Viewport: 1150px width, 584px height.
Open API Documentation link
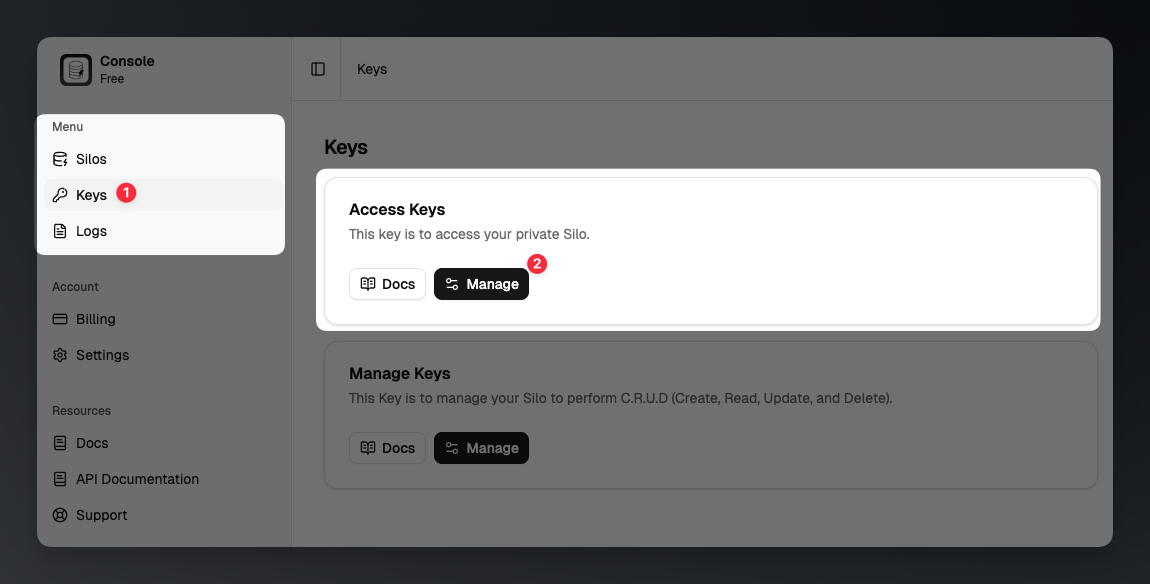[x=136, y=478]
